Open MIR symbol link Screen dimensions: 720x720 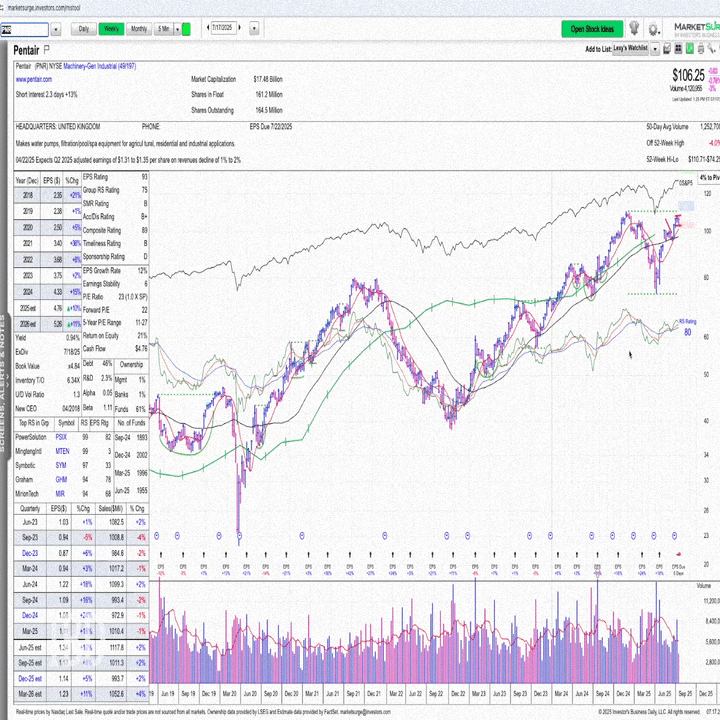(x=60, y=494)
